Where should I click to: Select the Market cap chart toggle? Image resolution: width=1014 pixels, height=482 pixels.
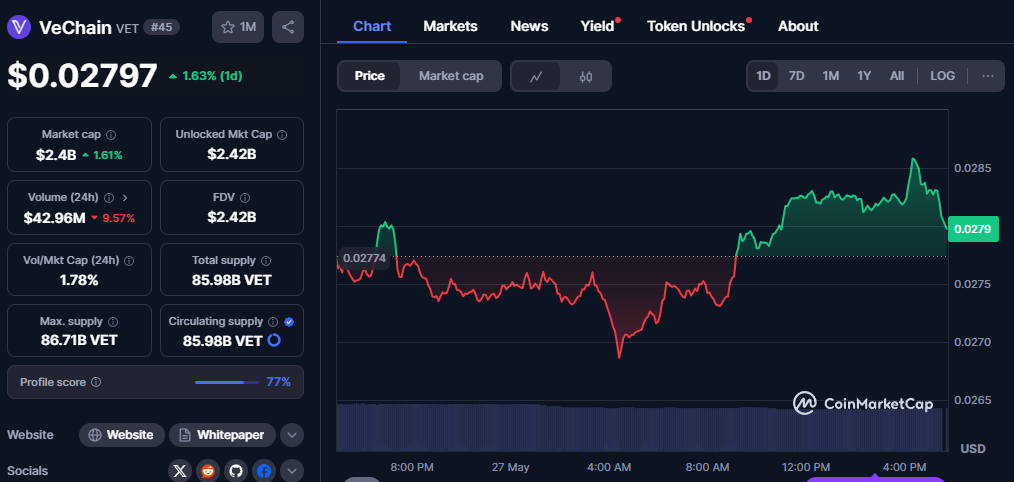[451, 76]
